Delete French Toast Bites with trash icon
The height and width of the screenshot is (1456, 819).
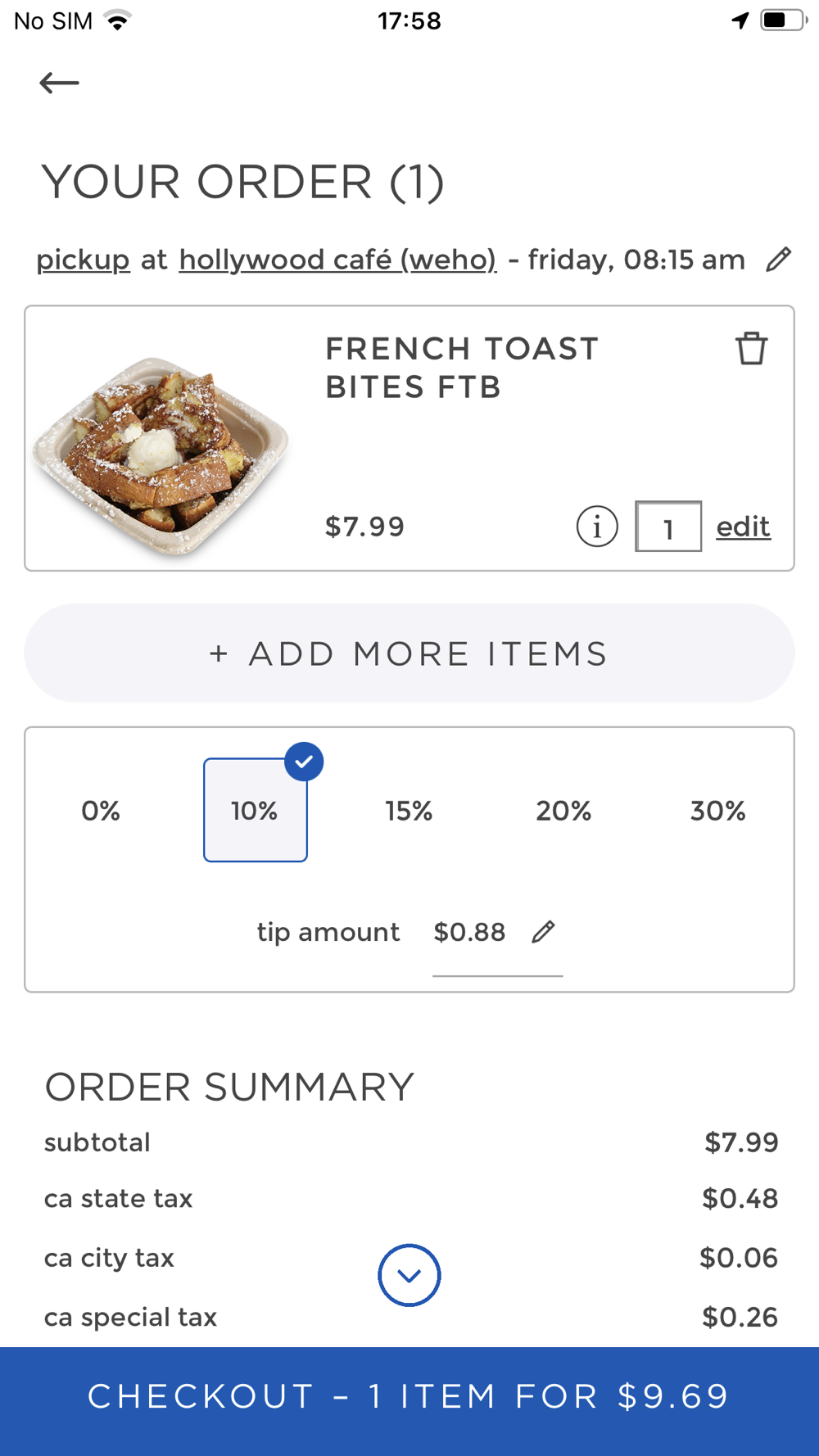pyautogui.click(x=751, y=349)
